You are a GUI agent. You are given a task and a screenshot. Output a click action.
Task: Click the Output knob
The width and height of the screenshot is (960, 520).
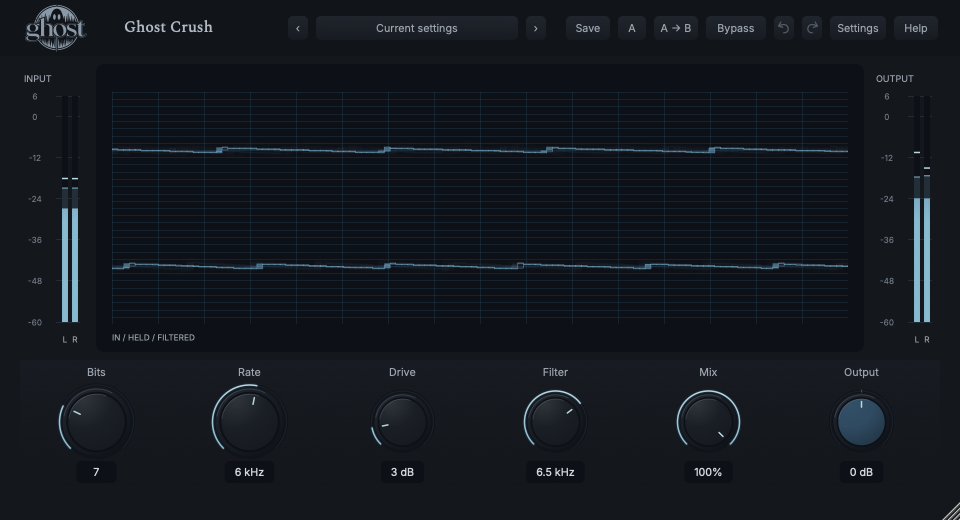[861, 422]
